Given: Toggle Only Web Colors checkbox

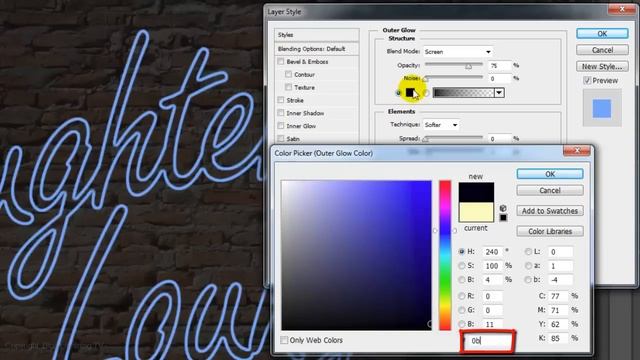Looking at the screenshot, I should (x=284, y=340).
